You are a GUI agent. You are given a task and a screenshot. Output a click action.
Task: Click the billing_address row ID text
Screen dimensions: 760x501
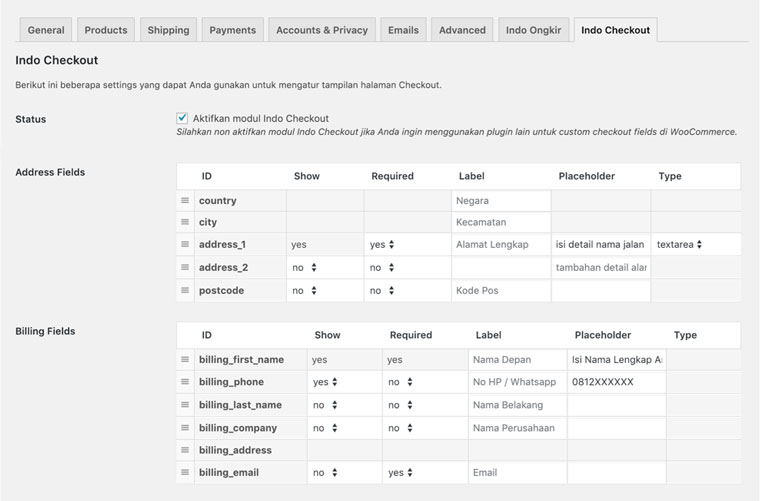(235, 450)
